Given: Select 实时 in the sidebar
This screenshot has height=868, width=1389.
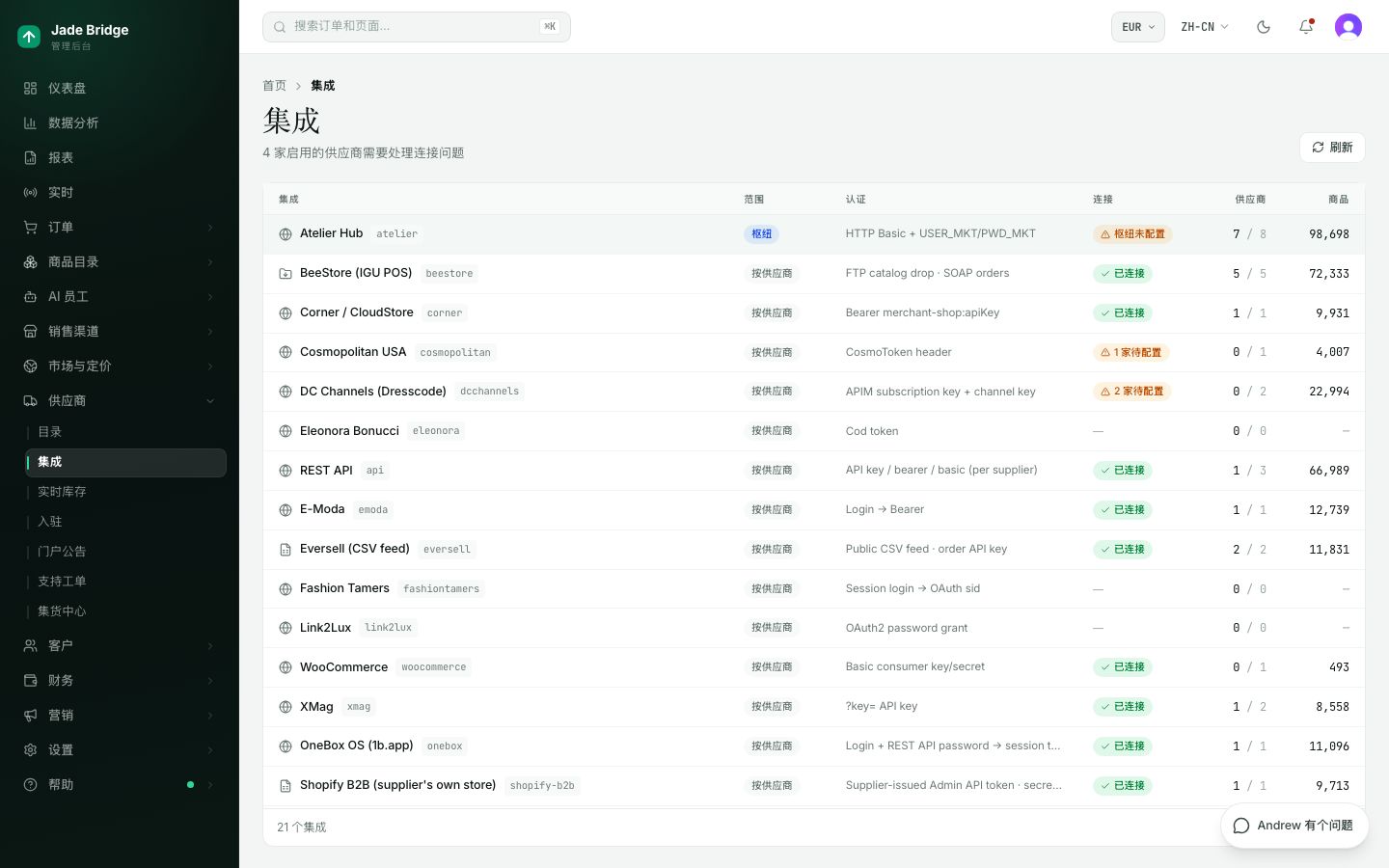Looking at the screenshot, I should (x=120, y=192).
